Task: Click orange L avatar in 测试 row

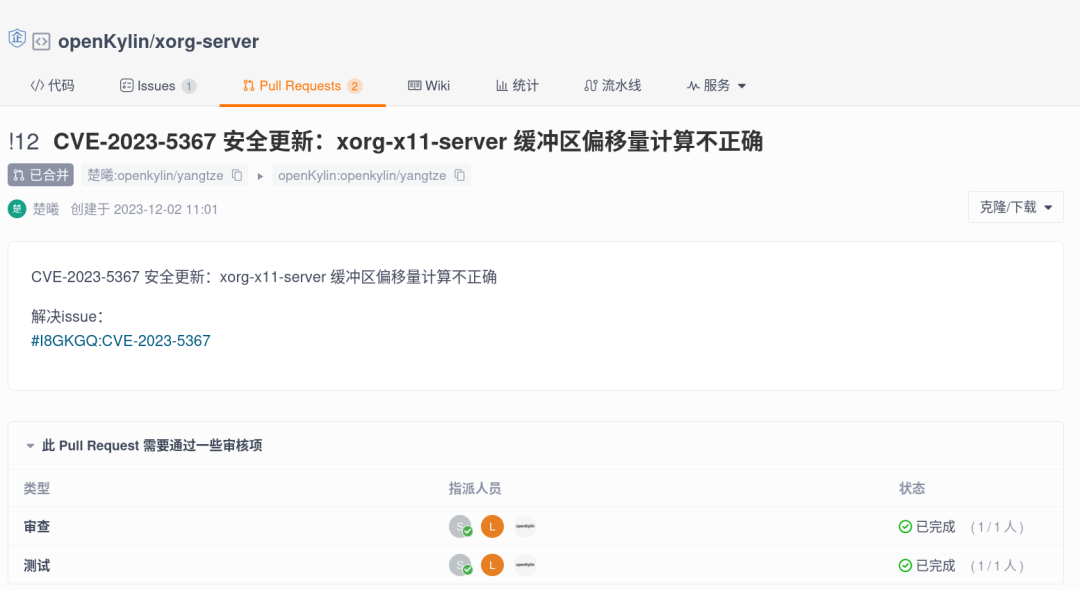Action: point(492,566)
